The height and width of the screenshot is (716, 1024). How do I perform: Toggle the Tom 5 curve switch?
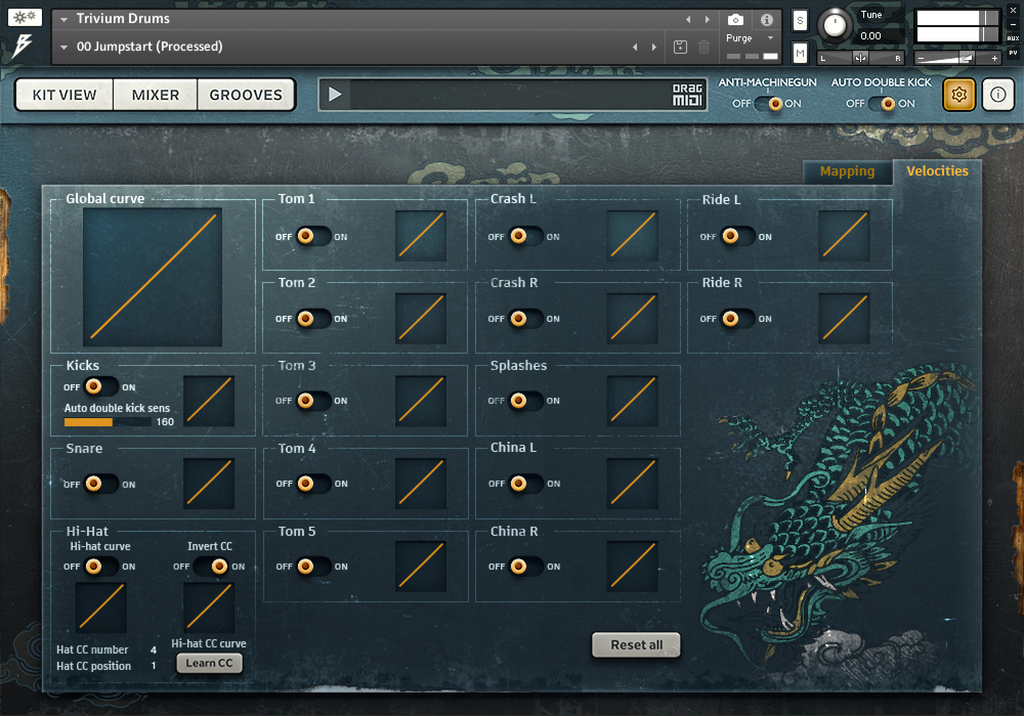(313, 566)
